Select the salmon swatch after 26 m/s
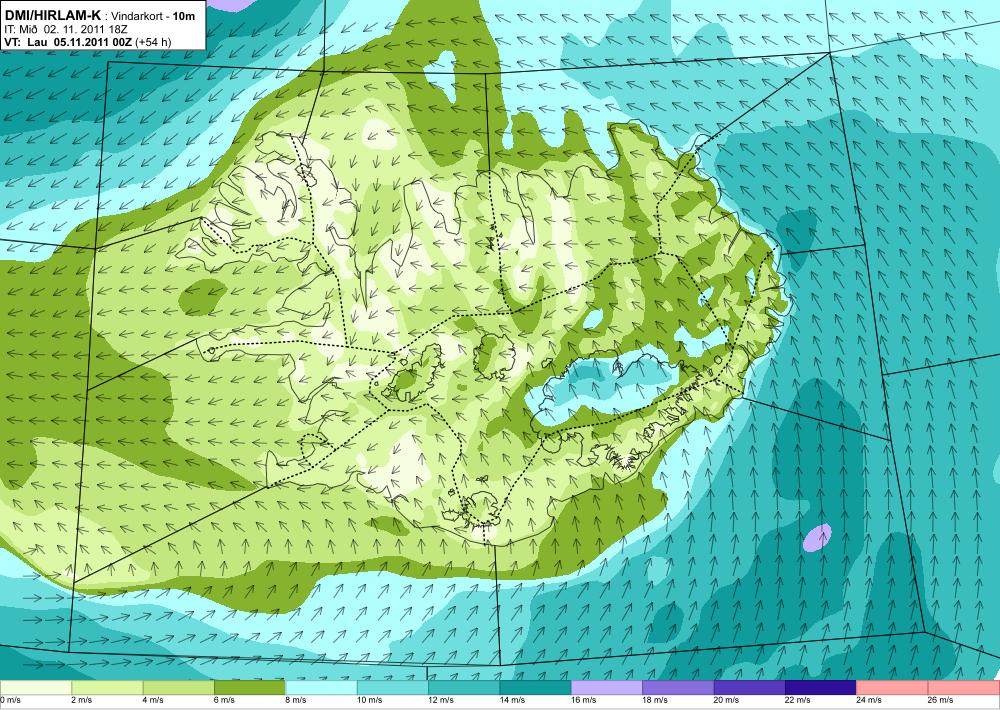 964,688
